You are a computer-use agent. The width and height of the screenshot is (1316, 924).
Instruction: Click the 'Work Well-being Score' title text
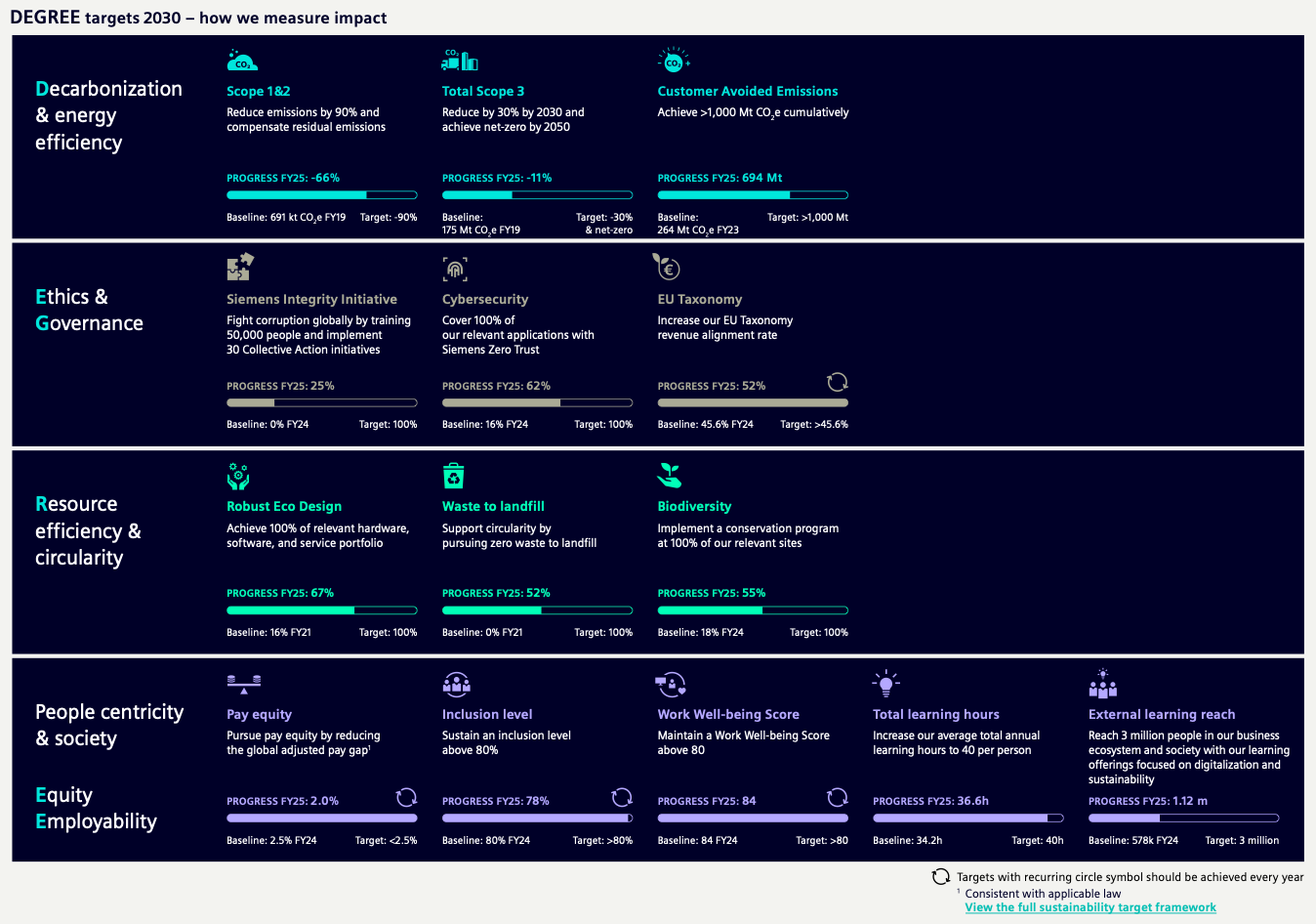pos(728,714)
